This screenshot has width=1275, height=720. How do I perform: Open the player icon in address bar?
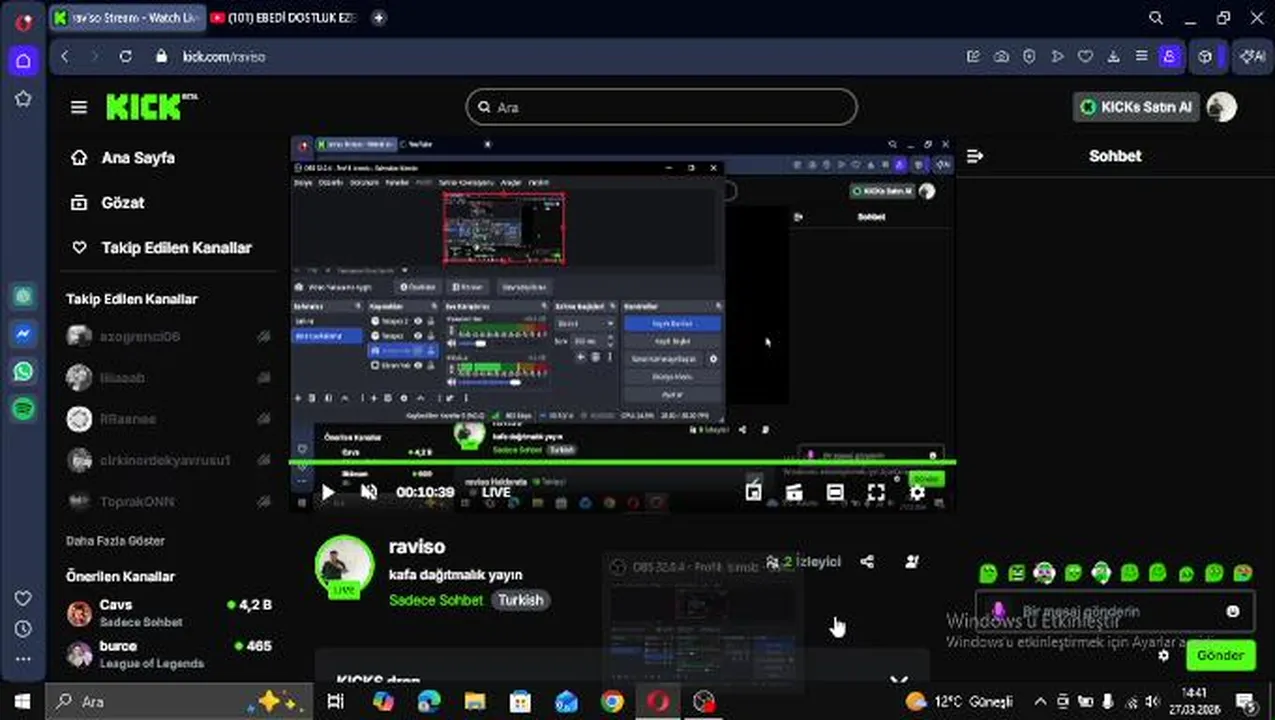click(x=1057, y=57)
